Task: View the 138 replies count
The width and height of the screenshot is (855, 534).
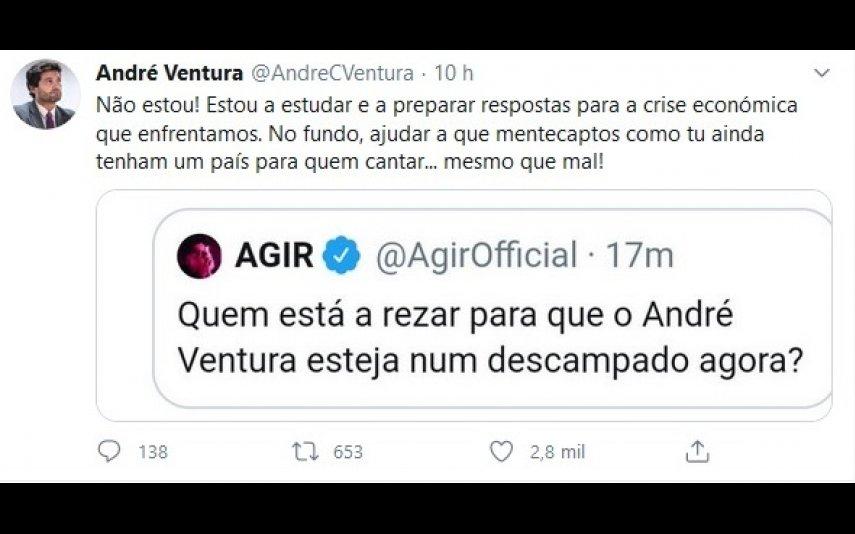Action: coord(153,452)
